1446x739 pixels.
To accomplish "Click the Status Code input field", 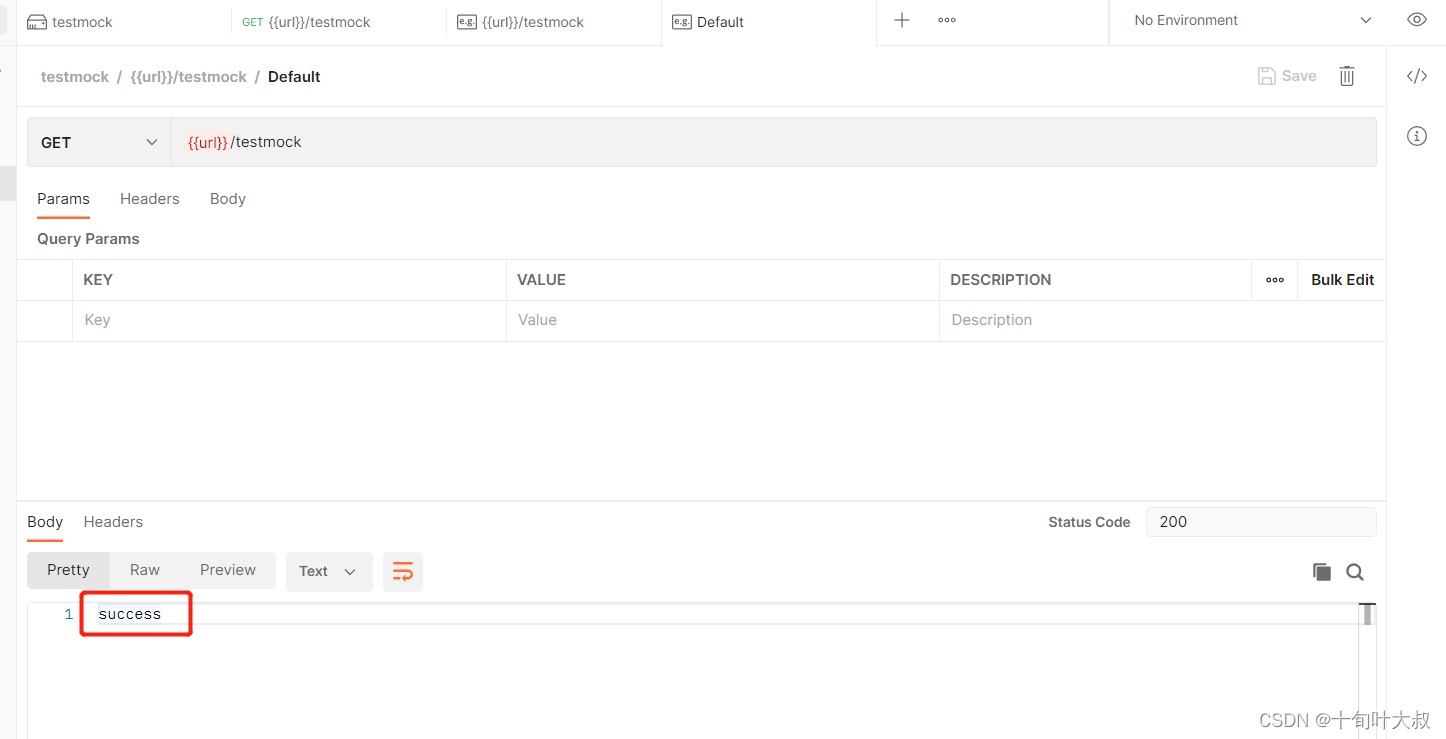I will (1260, 522).
